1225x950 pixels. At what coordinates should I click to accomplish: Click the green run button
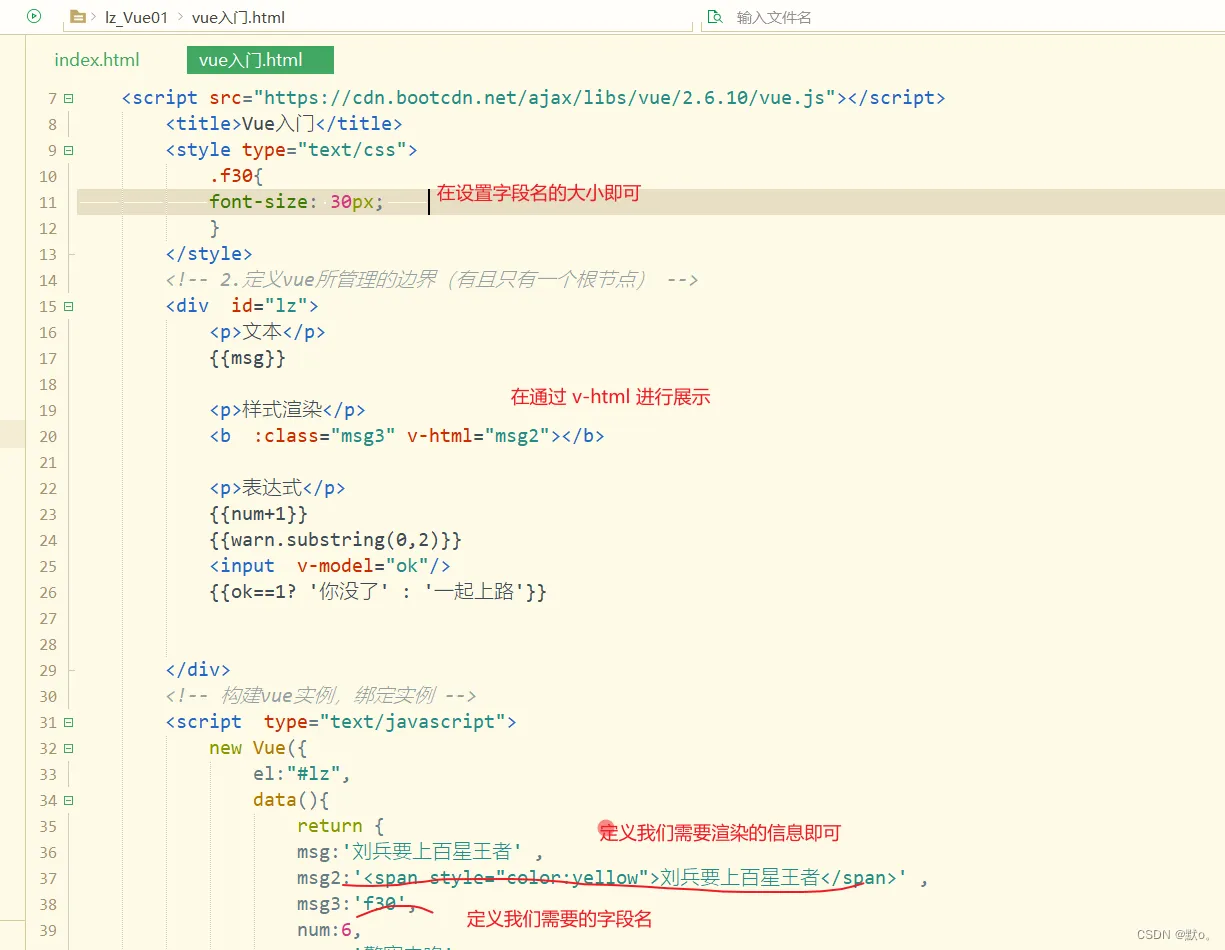[34, 16]
